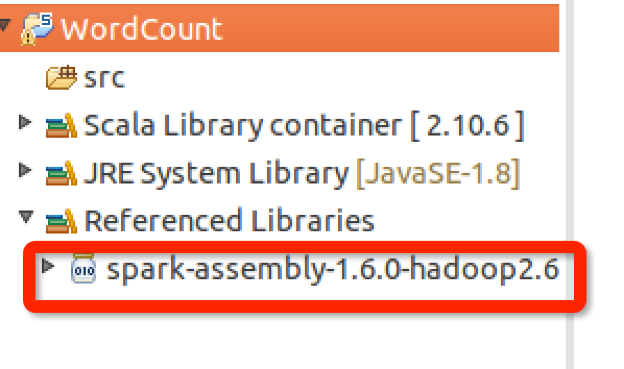Collapse the WordCount project tree
Image resolution: width=624 pixels, height=369 pixels.
point(5,25)
